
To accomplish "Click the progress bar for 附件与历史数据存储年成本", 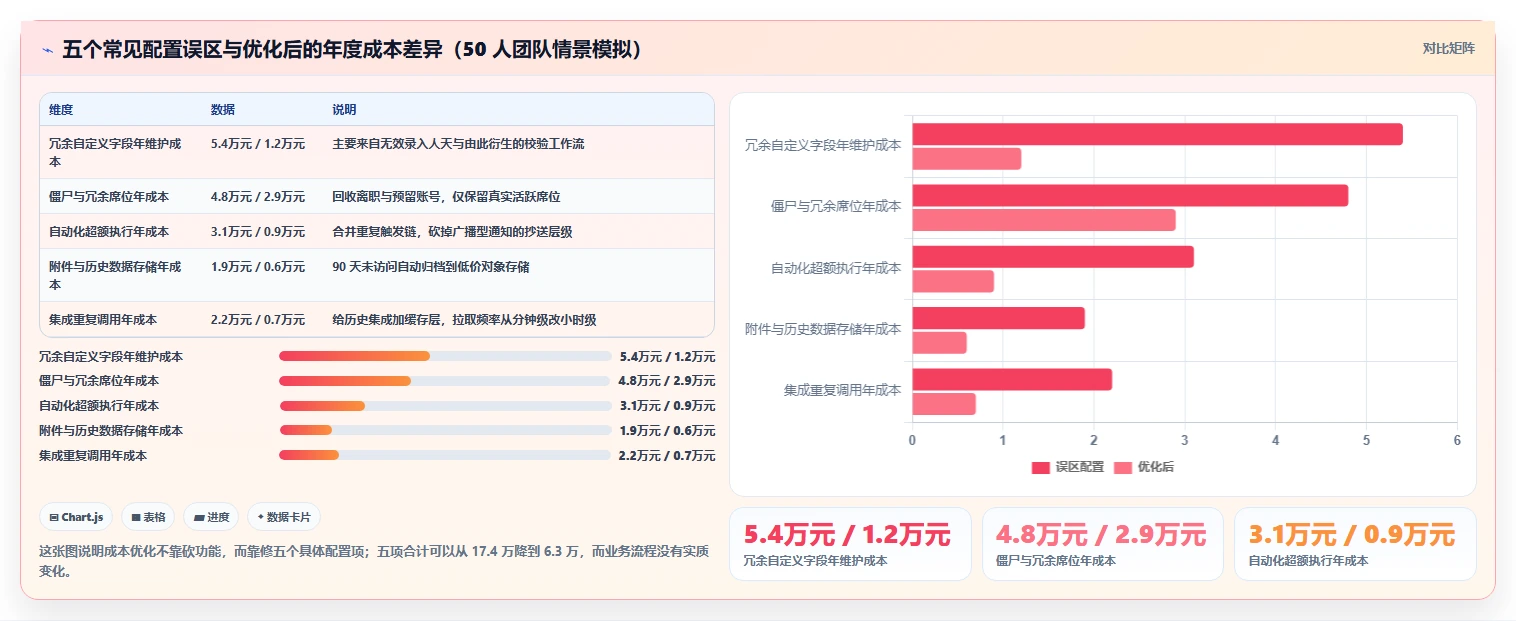I will (x=445, y=430).
